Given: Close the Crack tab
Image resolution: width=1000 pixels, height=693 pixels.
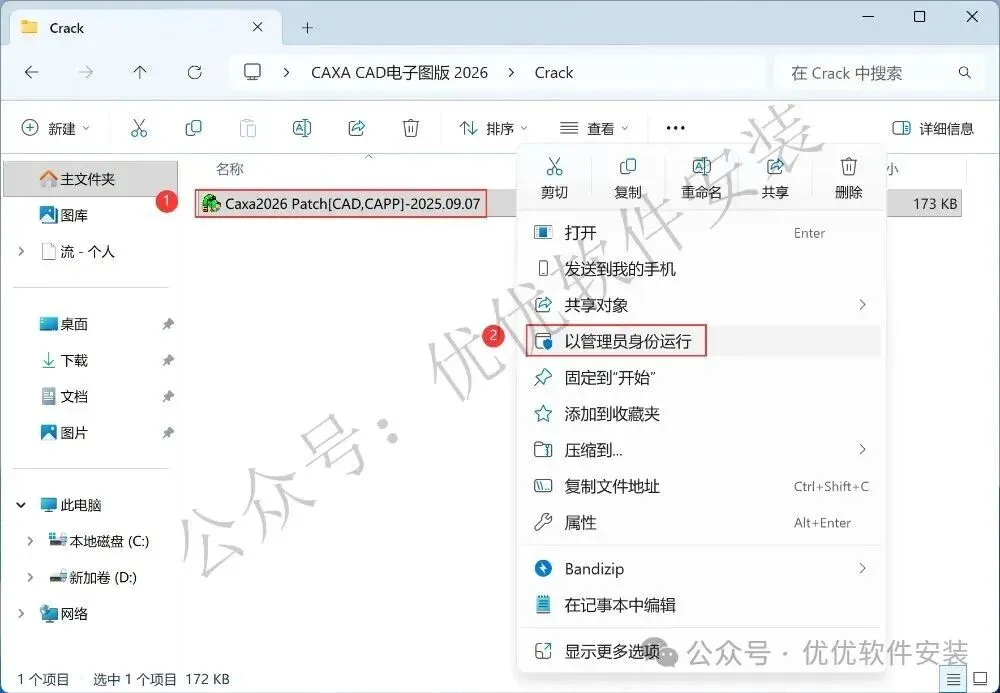Looking at the screenshot, I should 258,27.
